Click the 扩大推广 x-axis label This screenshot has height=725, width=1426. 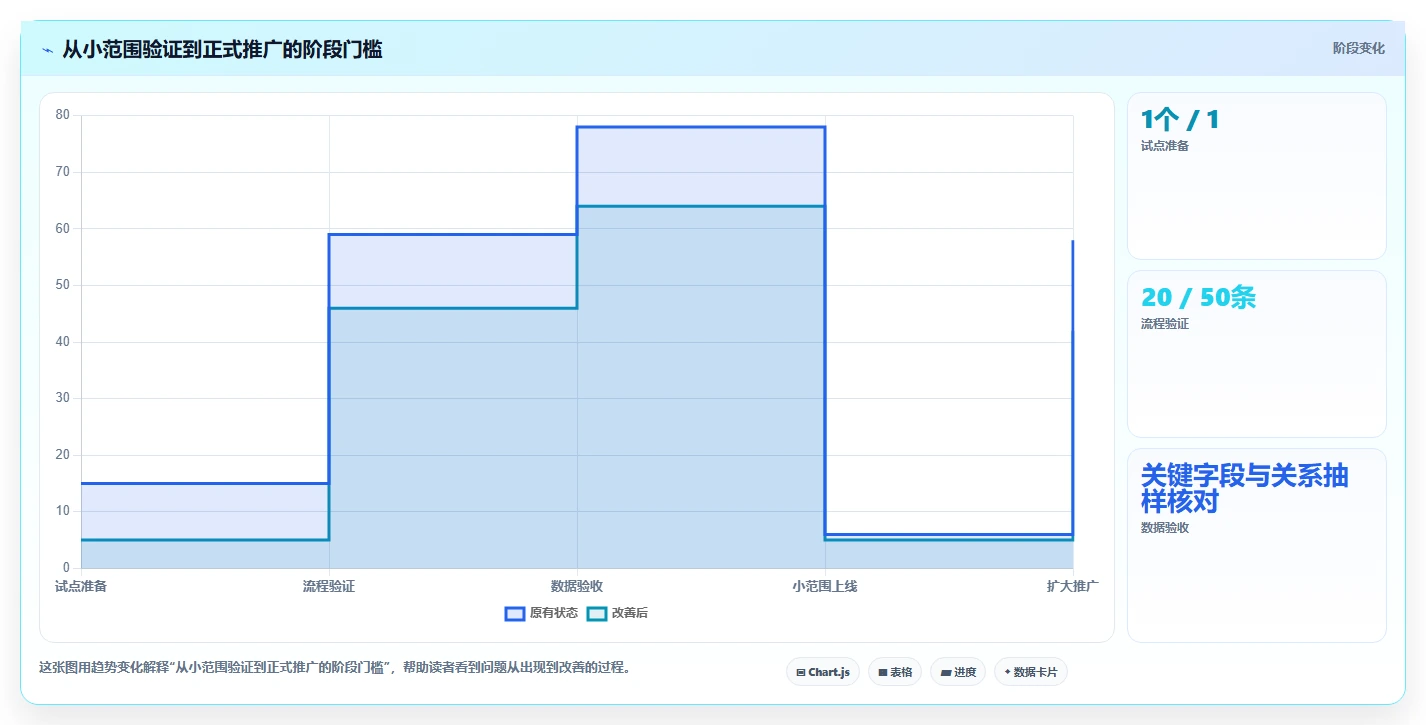[1073, 586]
